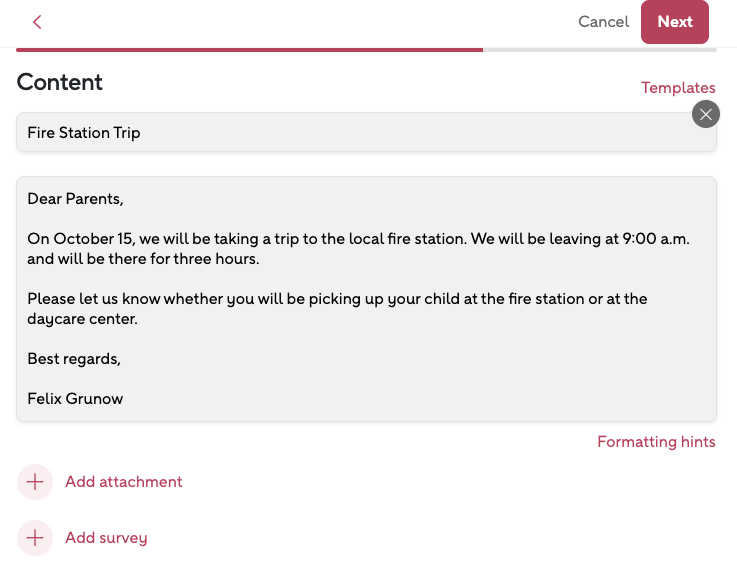The width and height of the screenshot is (737, 567).
Task: Click the Add attachment label
Action: point(124,482)
